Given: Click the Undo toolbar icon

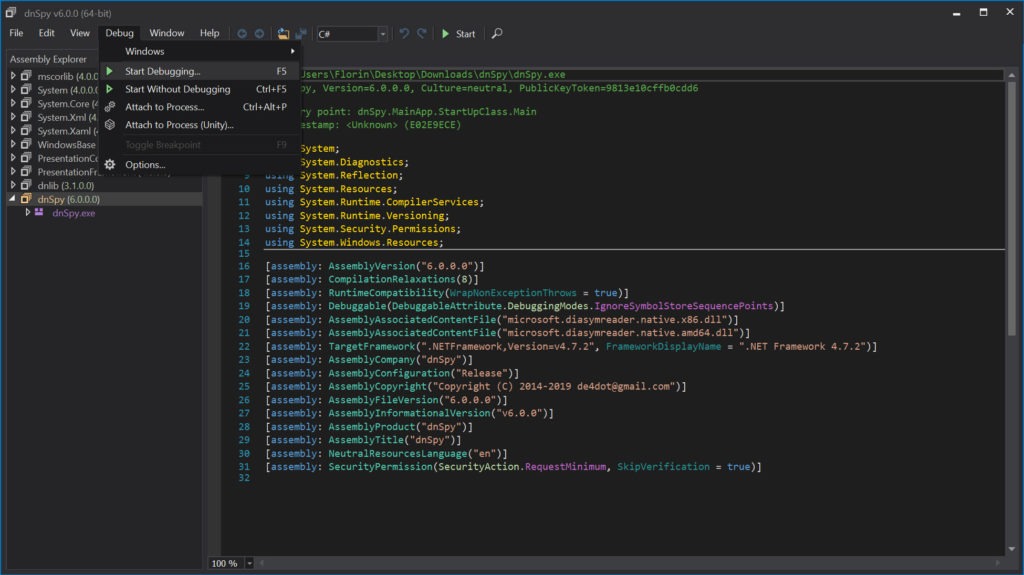Looking at the screenshot, I should pos(404,33).
